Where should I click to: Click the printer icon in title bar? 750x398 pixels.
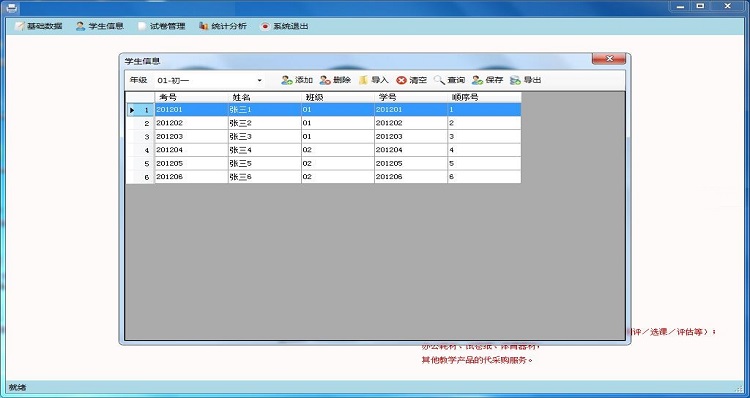(x=11, y=8)
